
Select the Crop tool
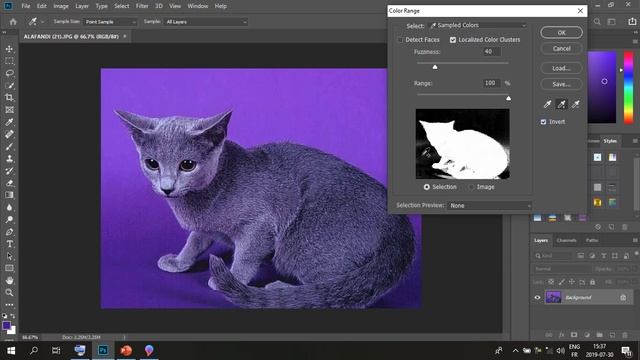pos(9,98)
